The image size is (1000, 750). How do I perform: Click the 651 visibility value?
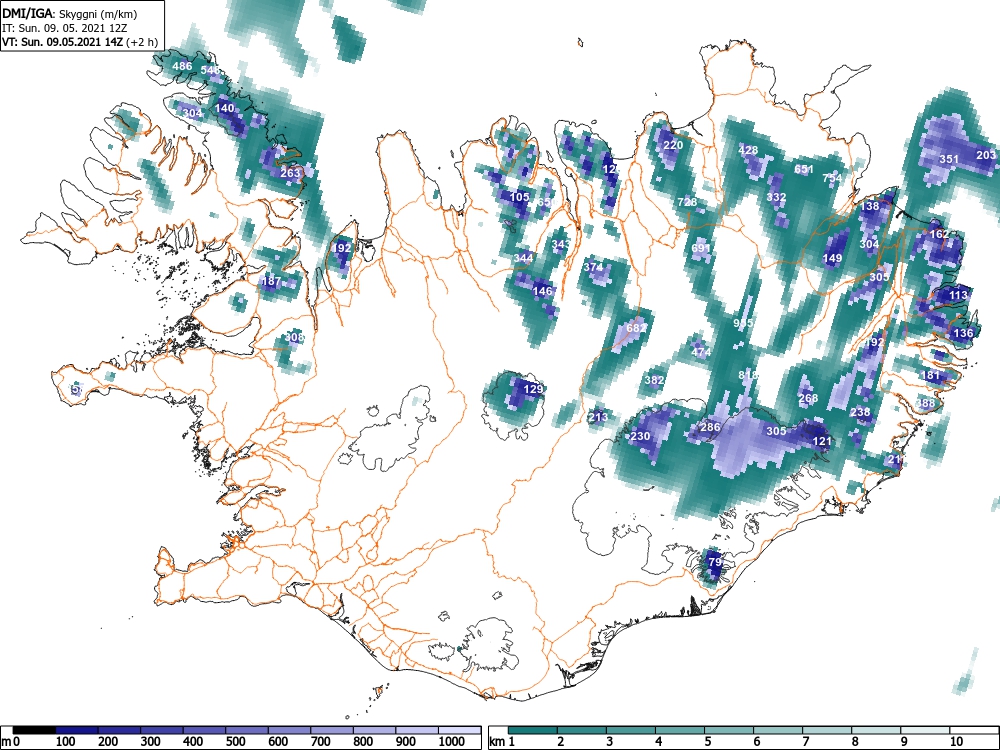804,169
